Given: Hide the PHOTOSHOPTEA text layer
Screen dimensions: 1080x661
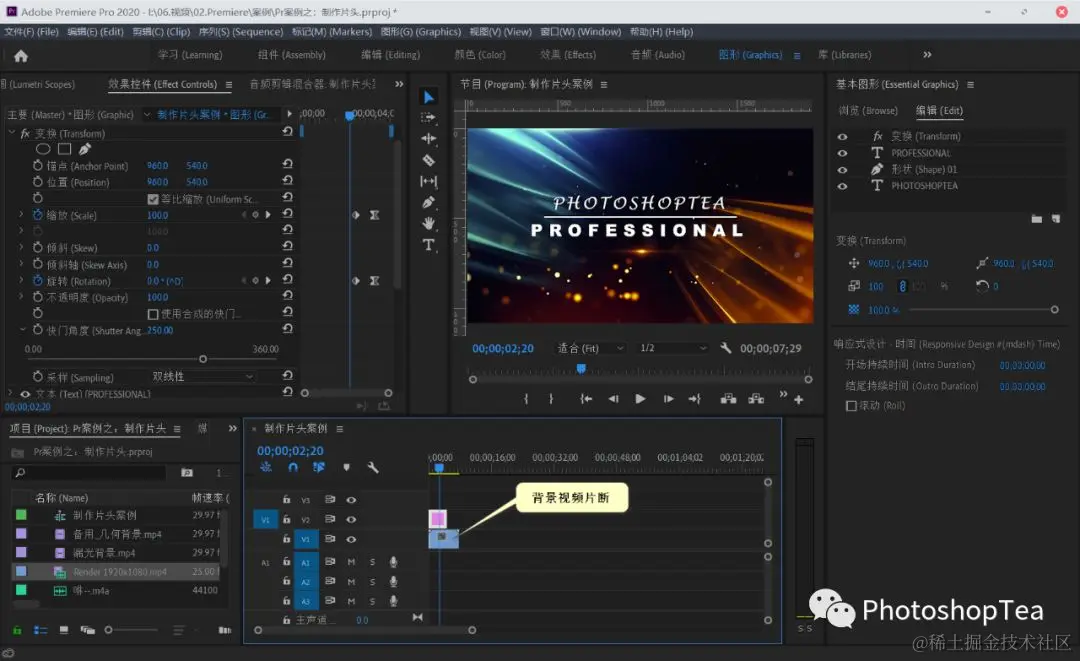Looking at the screenshot, I should click(842, 186).
